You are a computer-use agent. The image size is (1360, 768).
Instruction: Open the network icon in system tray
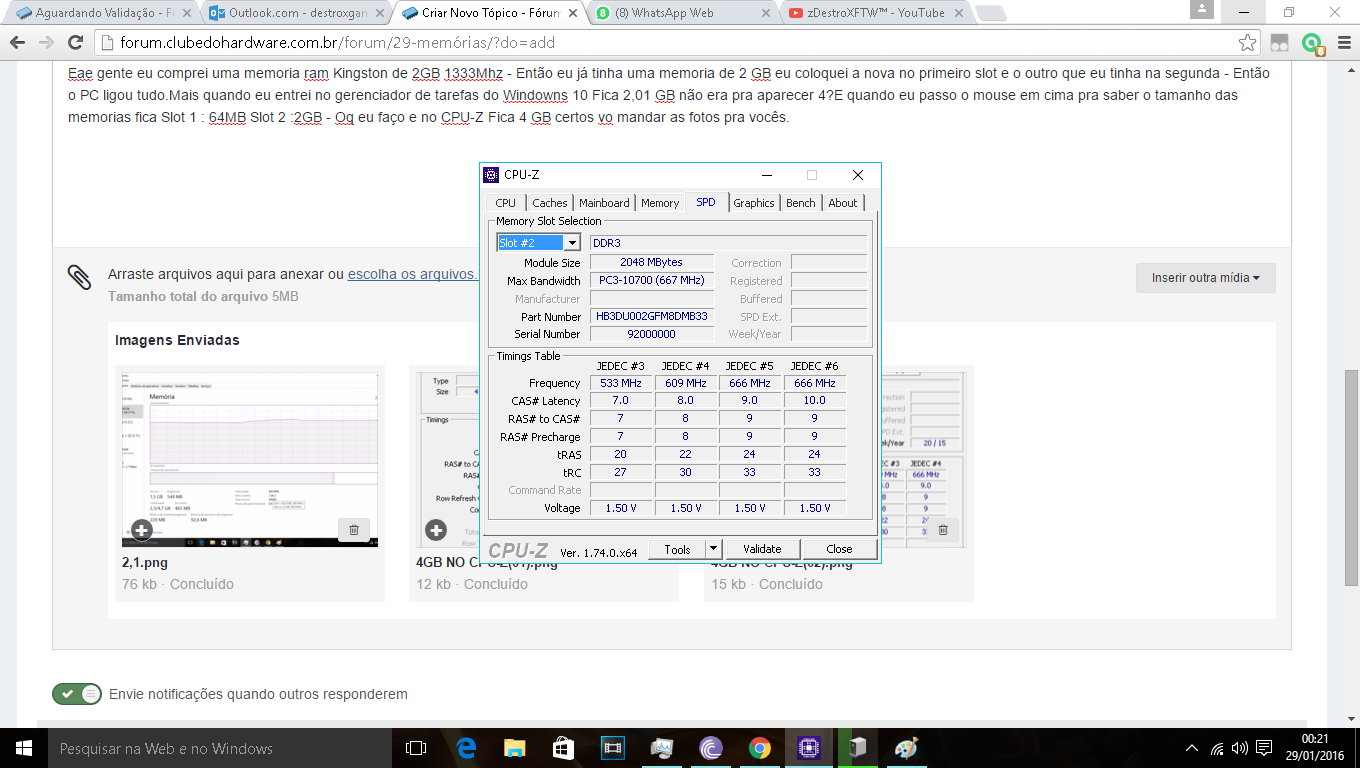click(x=1216, y=748)
